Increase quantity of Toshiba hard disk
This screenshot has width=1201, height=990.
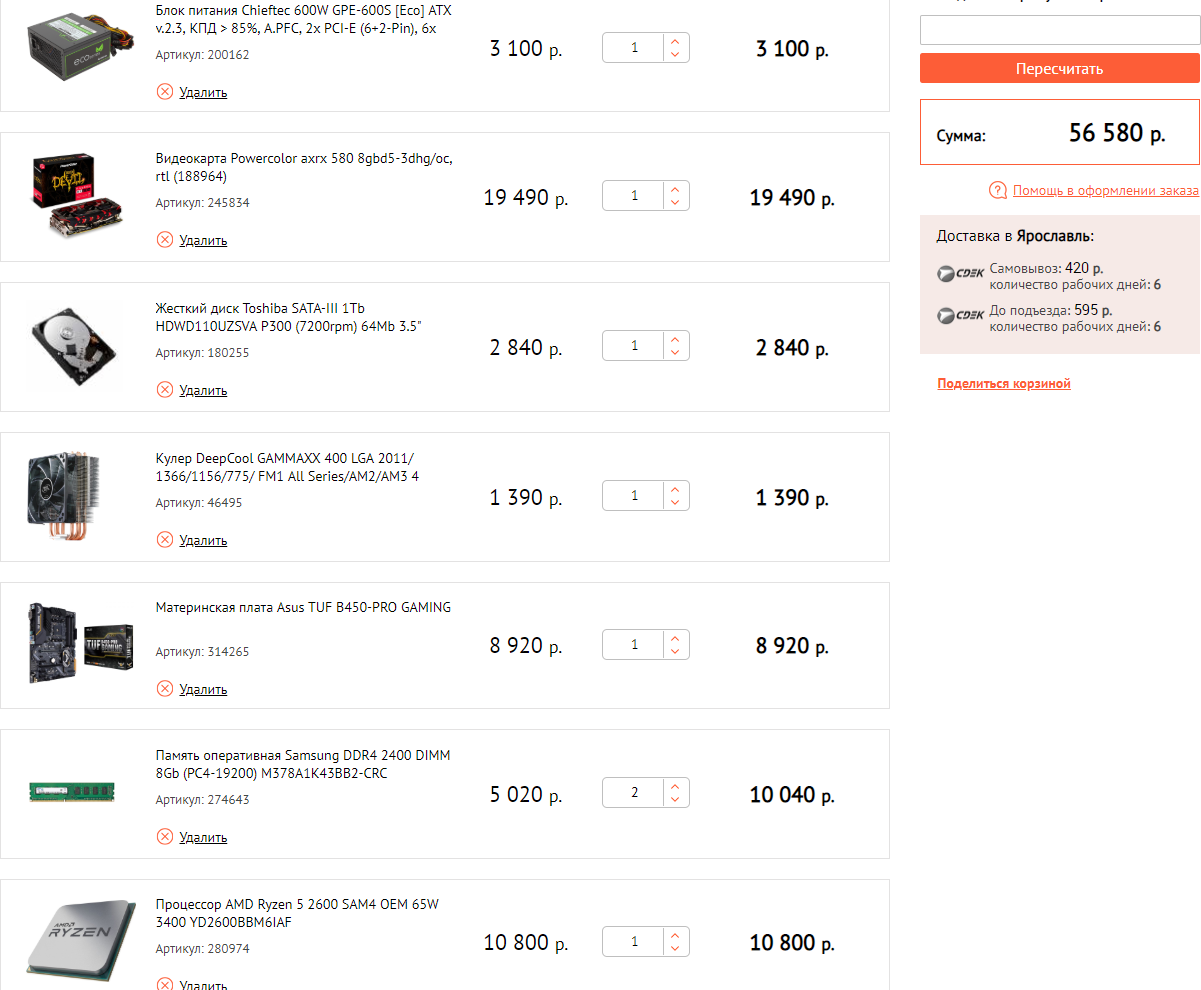676,340
